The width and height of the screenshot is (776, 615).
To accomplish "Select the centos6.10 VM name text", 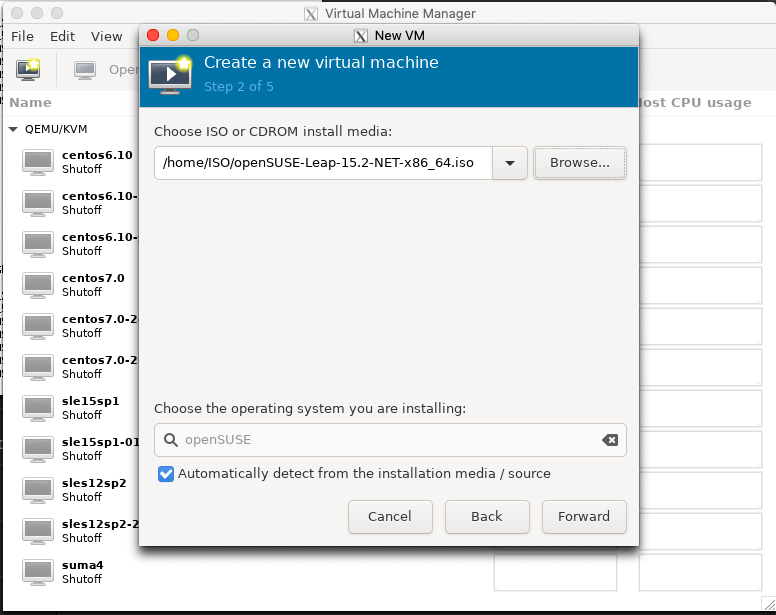I will pos(97,155).
